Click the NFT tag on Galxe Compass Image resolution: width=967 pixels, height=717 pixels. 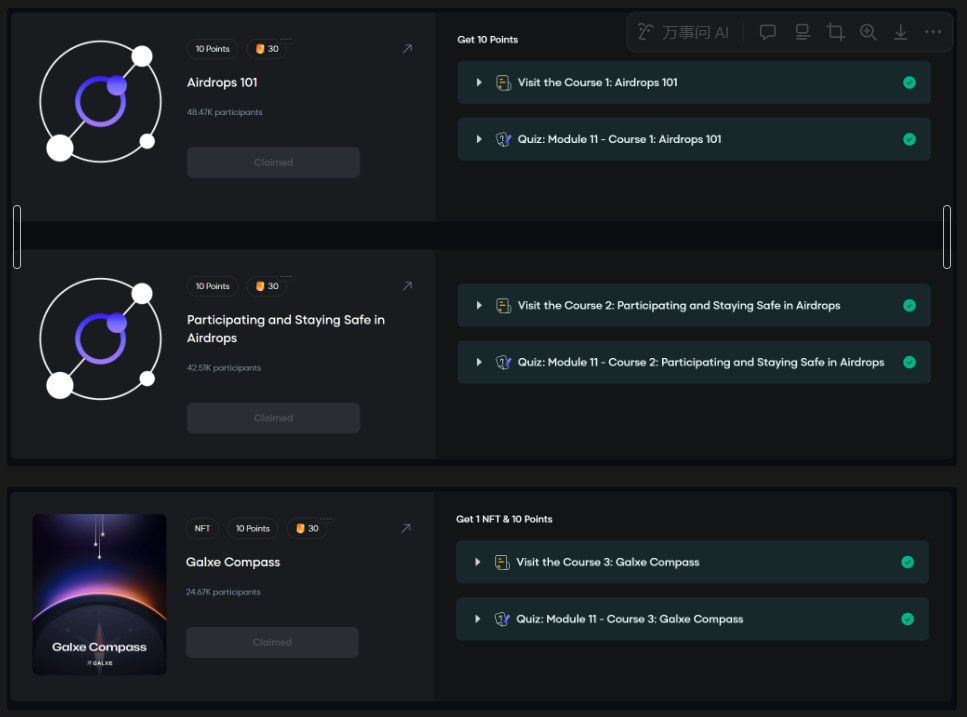point(202,528)
